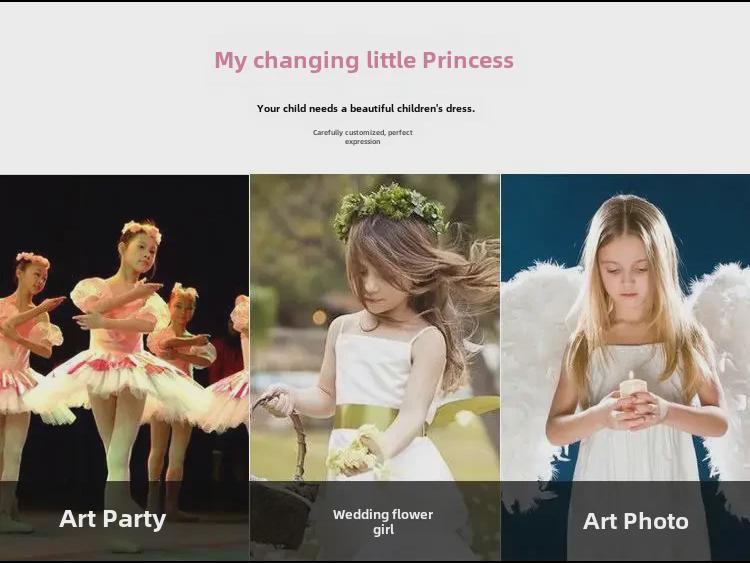This screenshot has width=750, height=563.
Task: Select the flower girl outdoor photo
Action: pos(374,330)
